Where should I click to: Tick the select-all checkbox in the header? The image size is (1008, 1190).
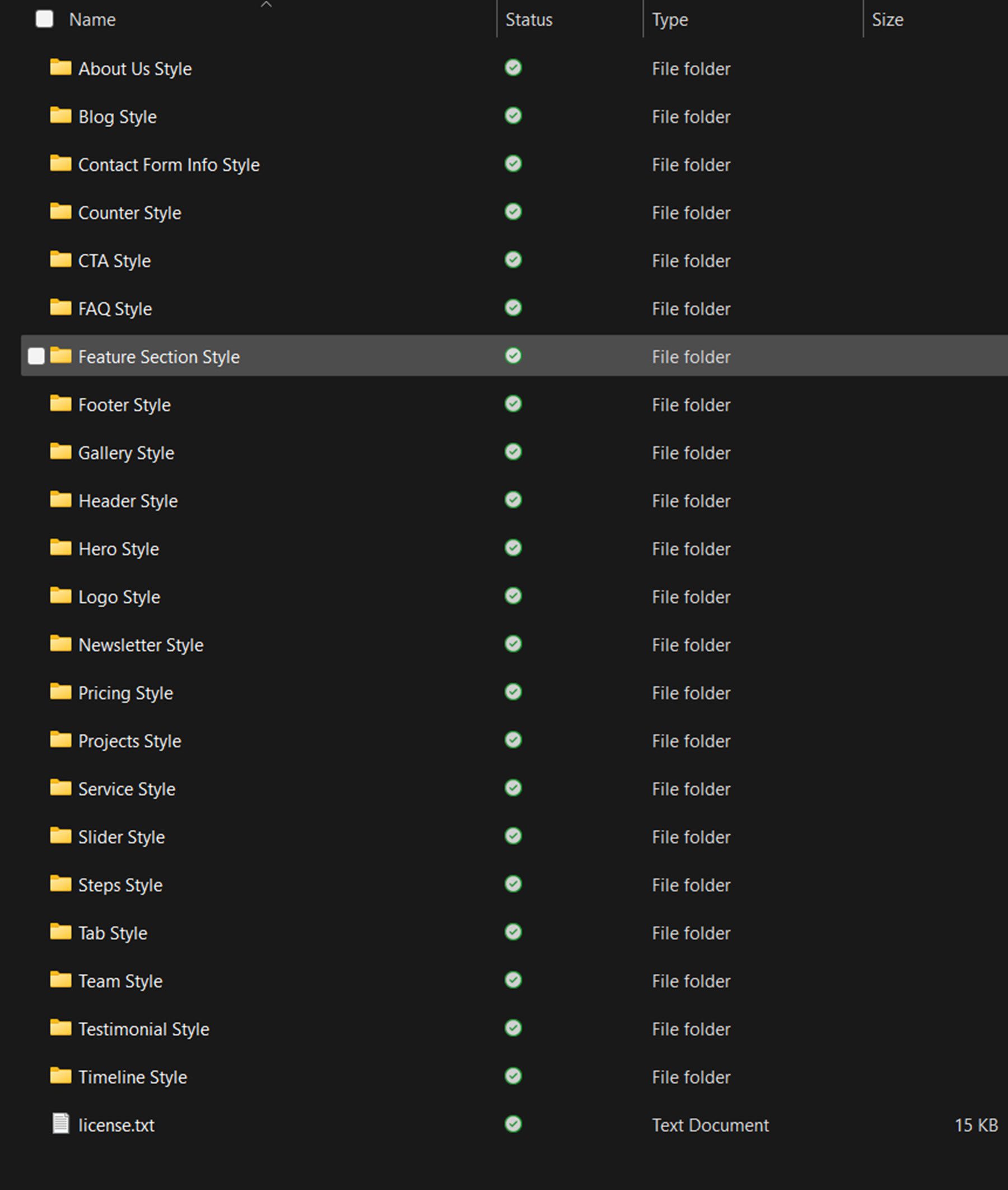click(45, 20)
